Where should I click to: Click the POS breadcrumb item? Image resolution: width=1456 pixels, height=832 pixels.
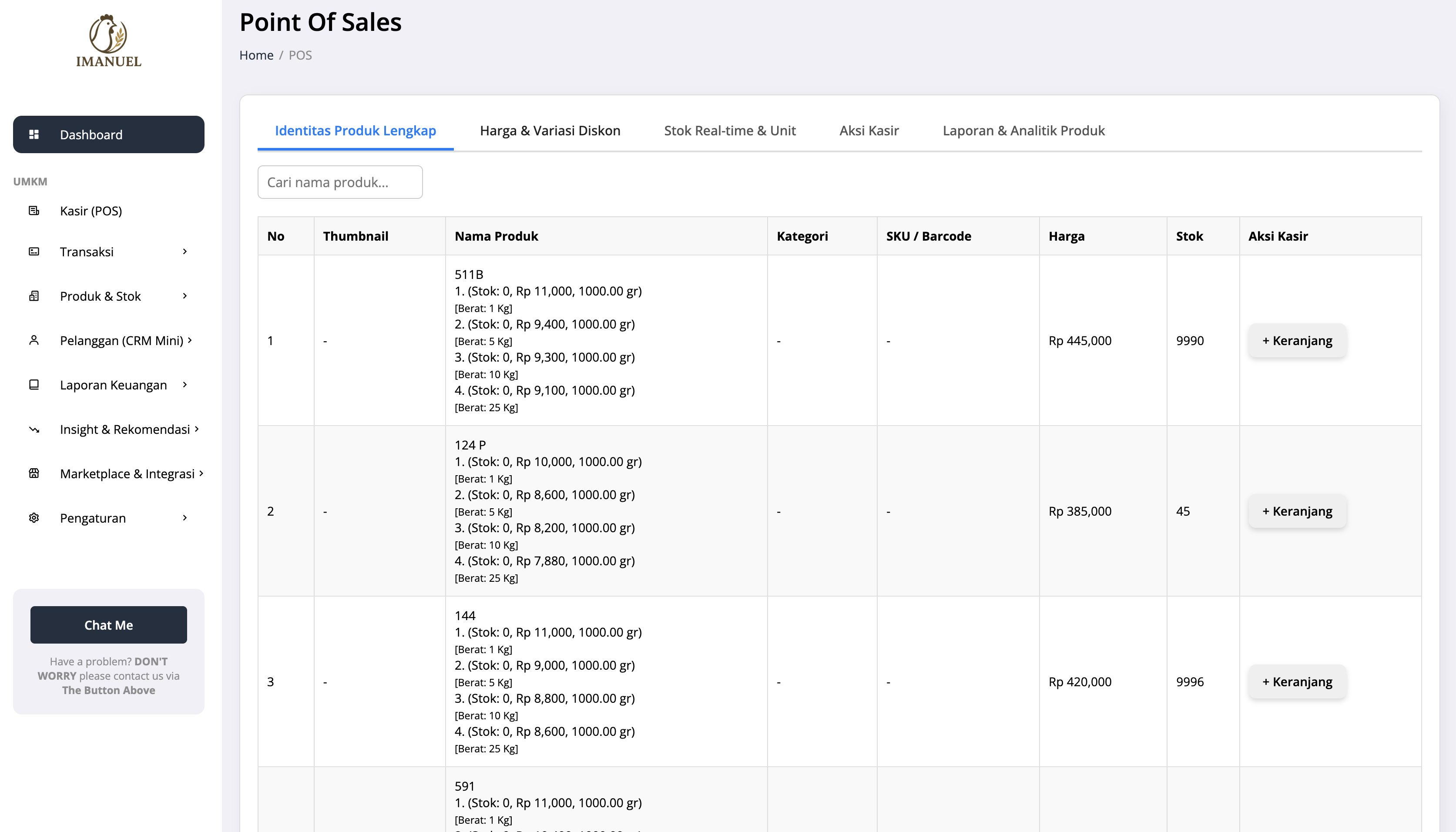pyautogui.click(x=300, y=55)
